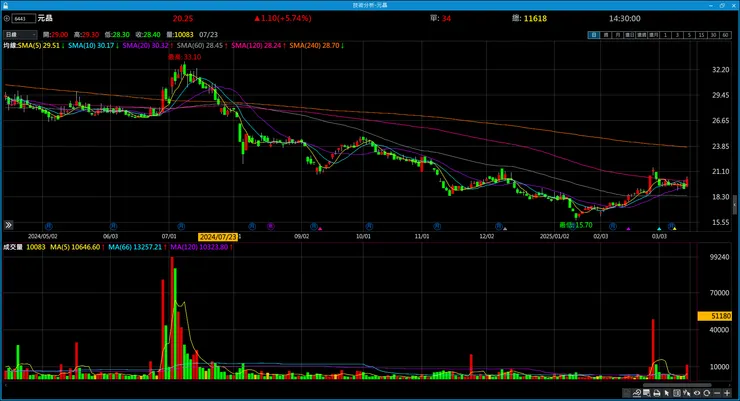This screenshot has height=401, width=740.
Task: Click the 最低 15.70 low price label
Action: [x=575, y=225]
